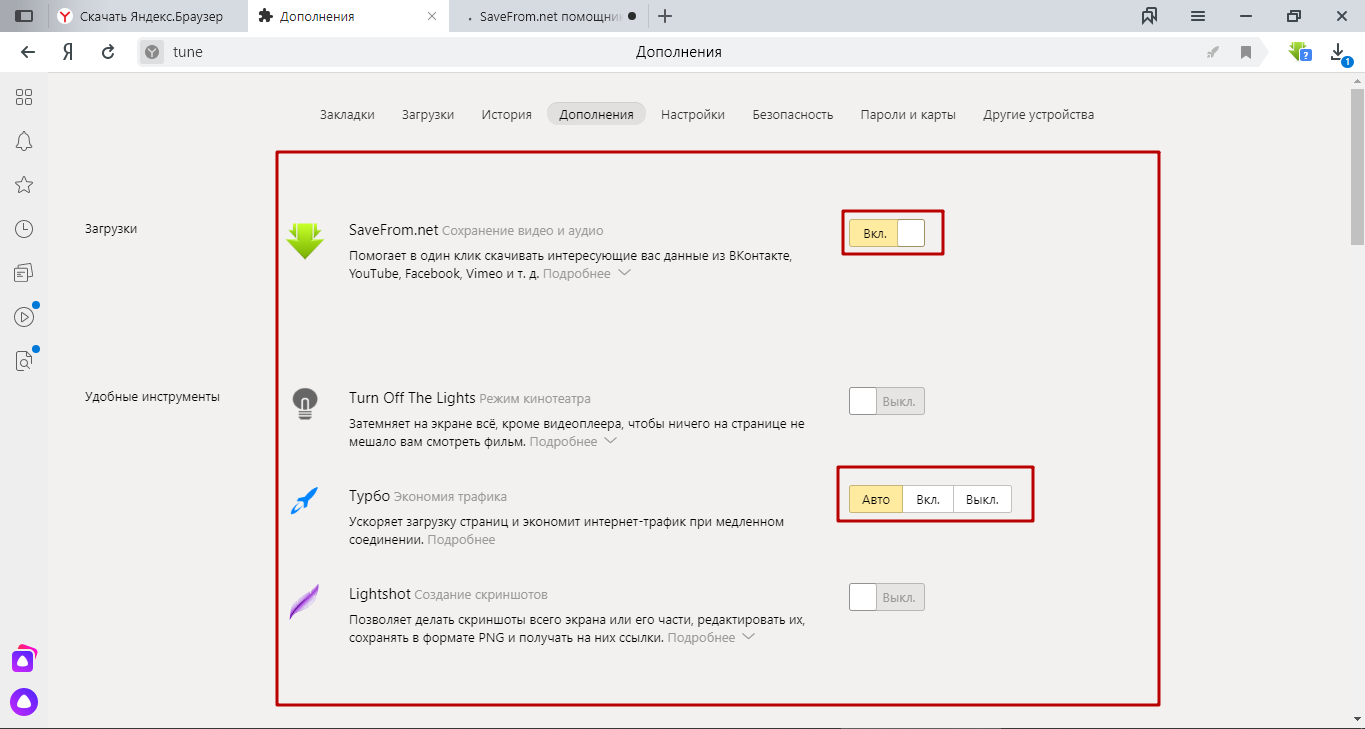Click SaveFrom.net extension title
The image size is (1365, 729).
click(393, 230)
